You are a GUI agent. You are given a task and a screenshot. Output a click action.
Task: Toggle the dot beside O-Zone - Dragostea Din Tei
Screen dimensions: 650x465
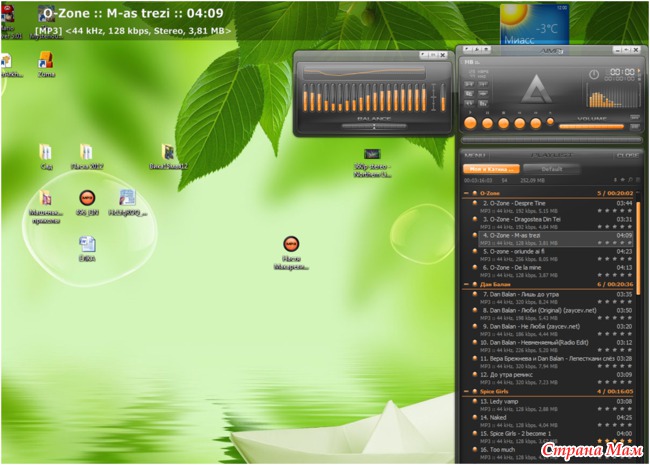[475, 219]
